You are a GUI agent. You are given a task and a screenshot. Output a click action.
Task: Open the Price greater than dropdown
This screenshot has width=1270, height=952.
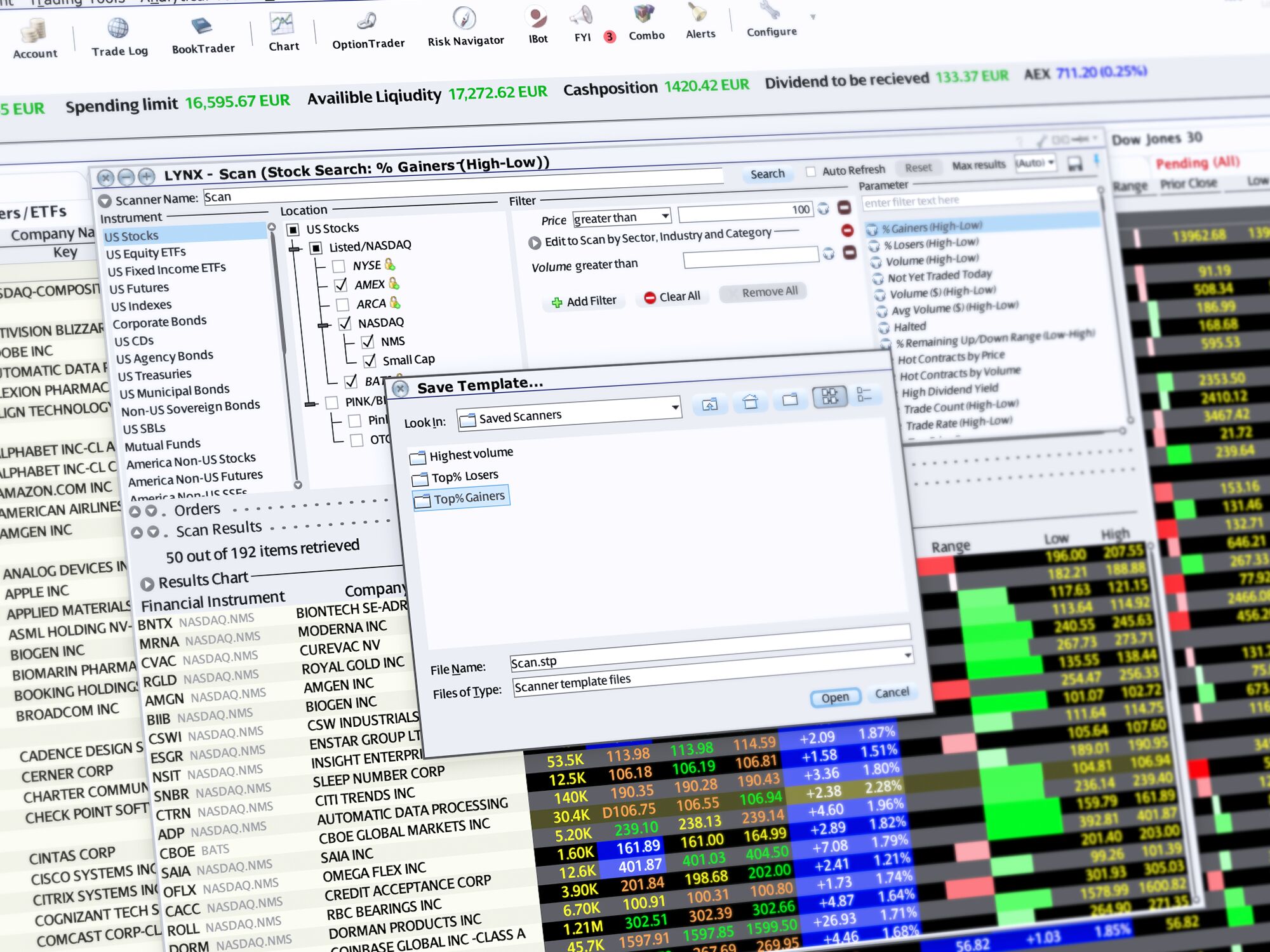tap(622, 216)
